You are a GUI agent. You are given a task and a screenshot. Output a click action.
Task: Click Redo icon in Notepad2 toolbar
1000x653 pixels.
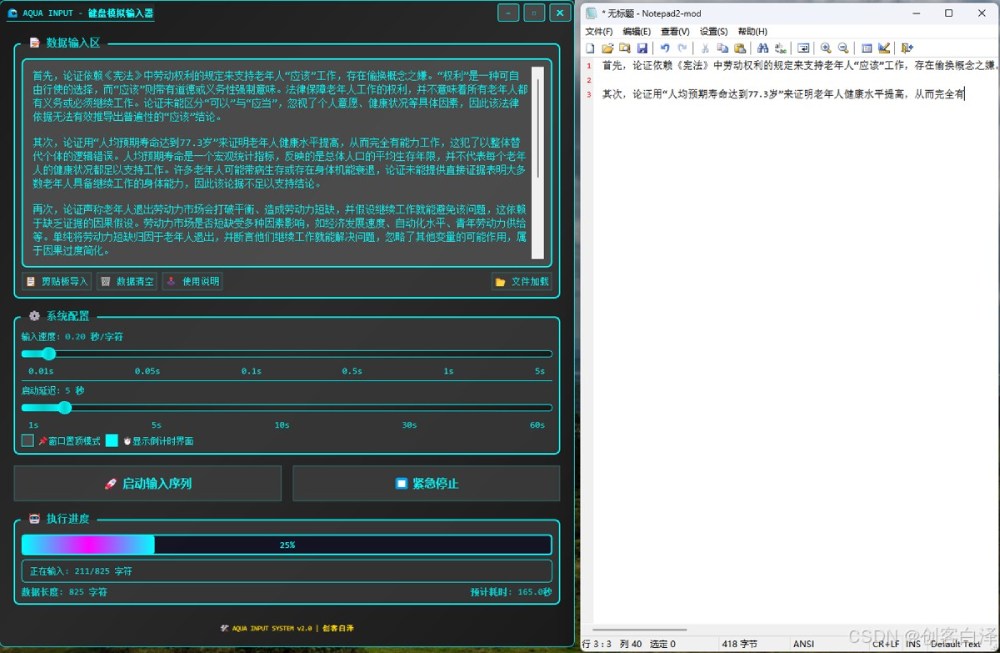pos(682,48)
